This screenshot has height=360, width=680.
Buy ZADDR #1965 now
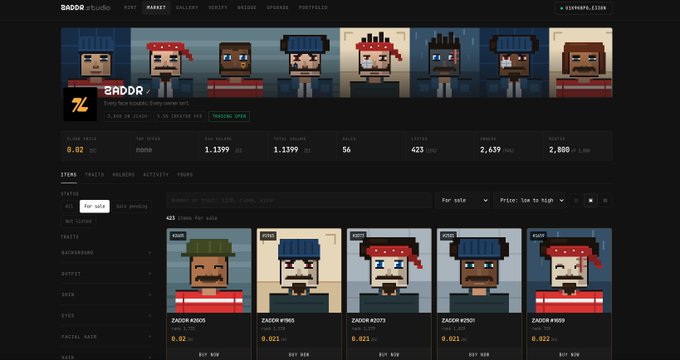(x=299, y=354)
